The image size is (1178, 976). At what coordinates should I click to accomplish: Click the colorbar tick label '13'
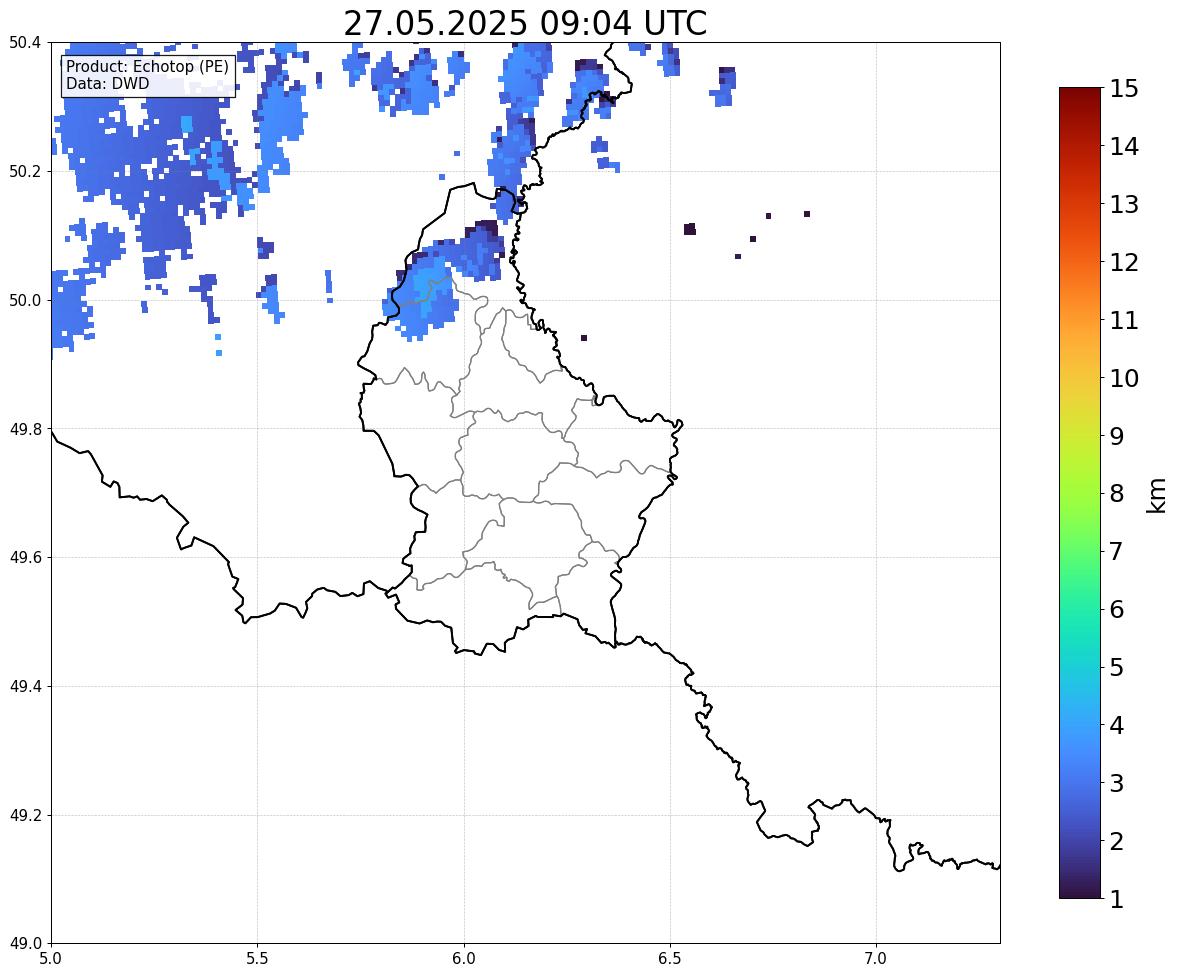tap(1124, 204)
